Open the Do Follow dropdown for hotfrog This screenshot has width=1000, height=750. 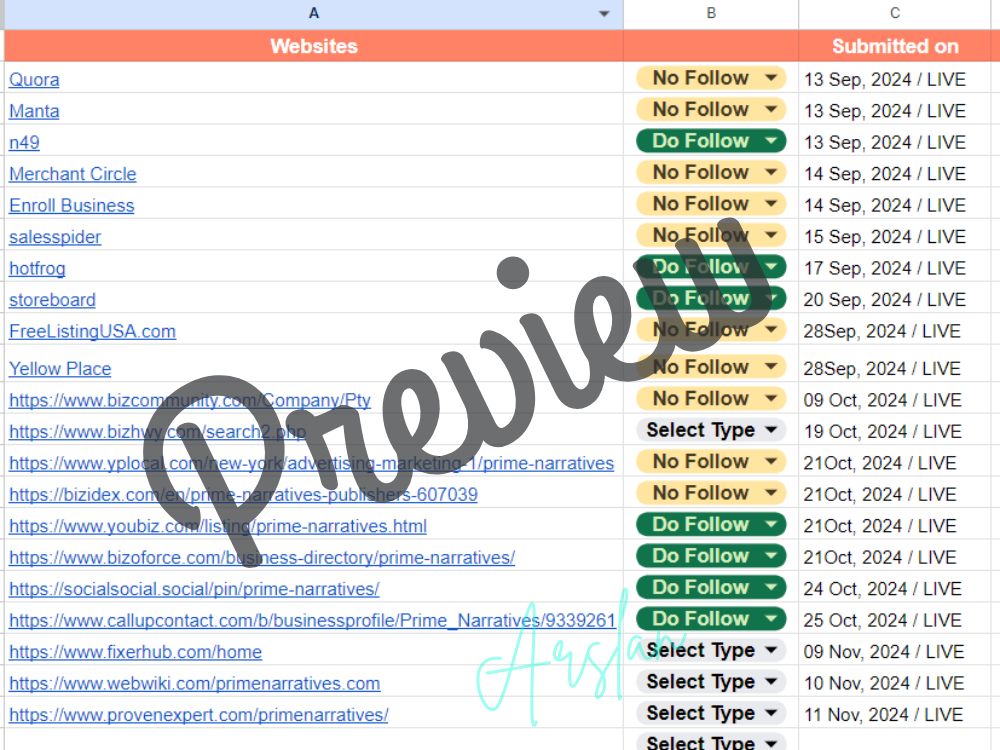coord(711,267)
